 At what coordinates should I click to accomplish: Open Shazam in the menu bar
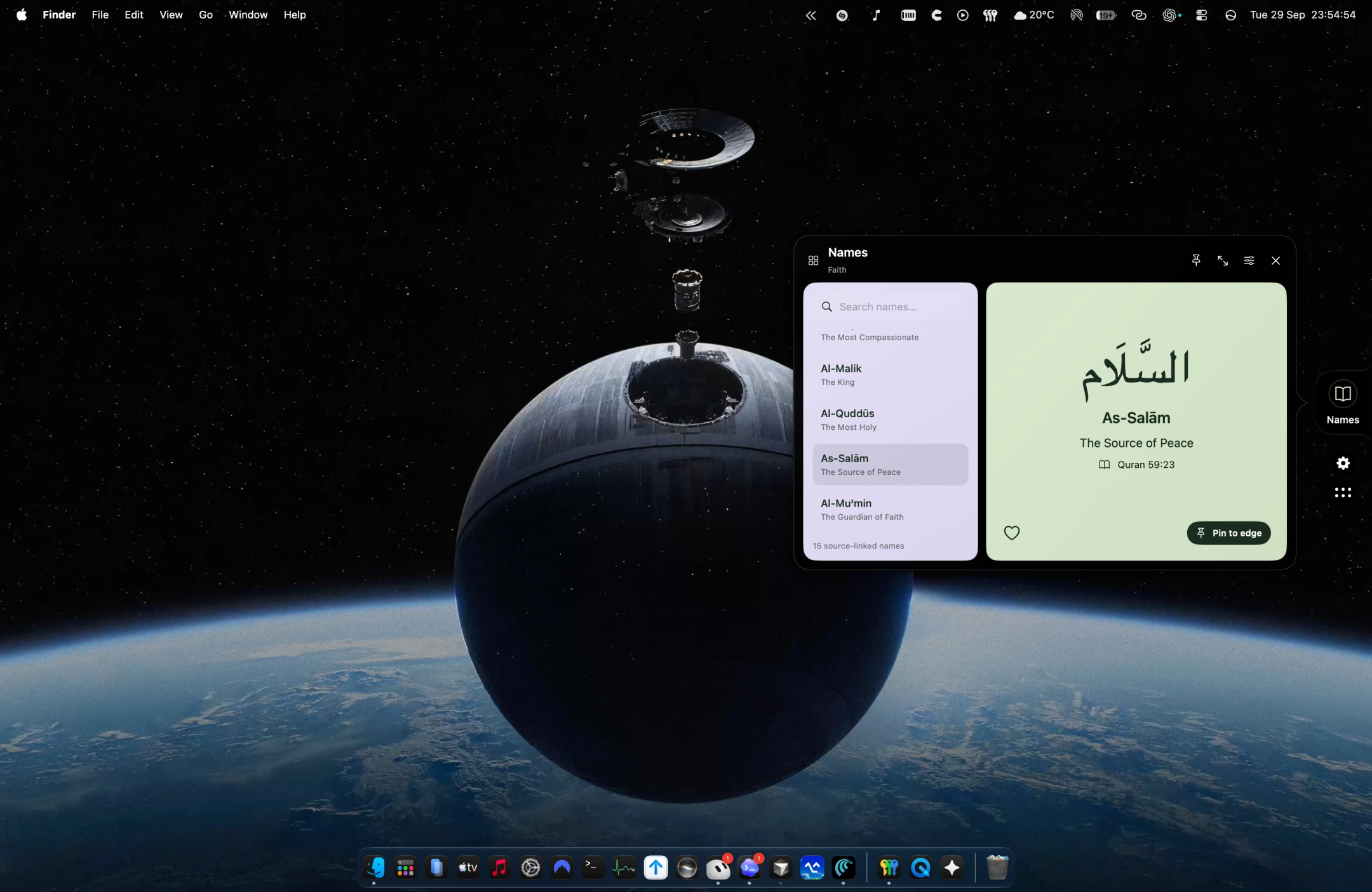point(842,15)
